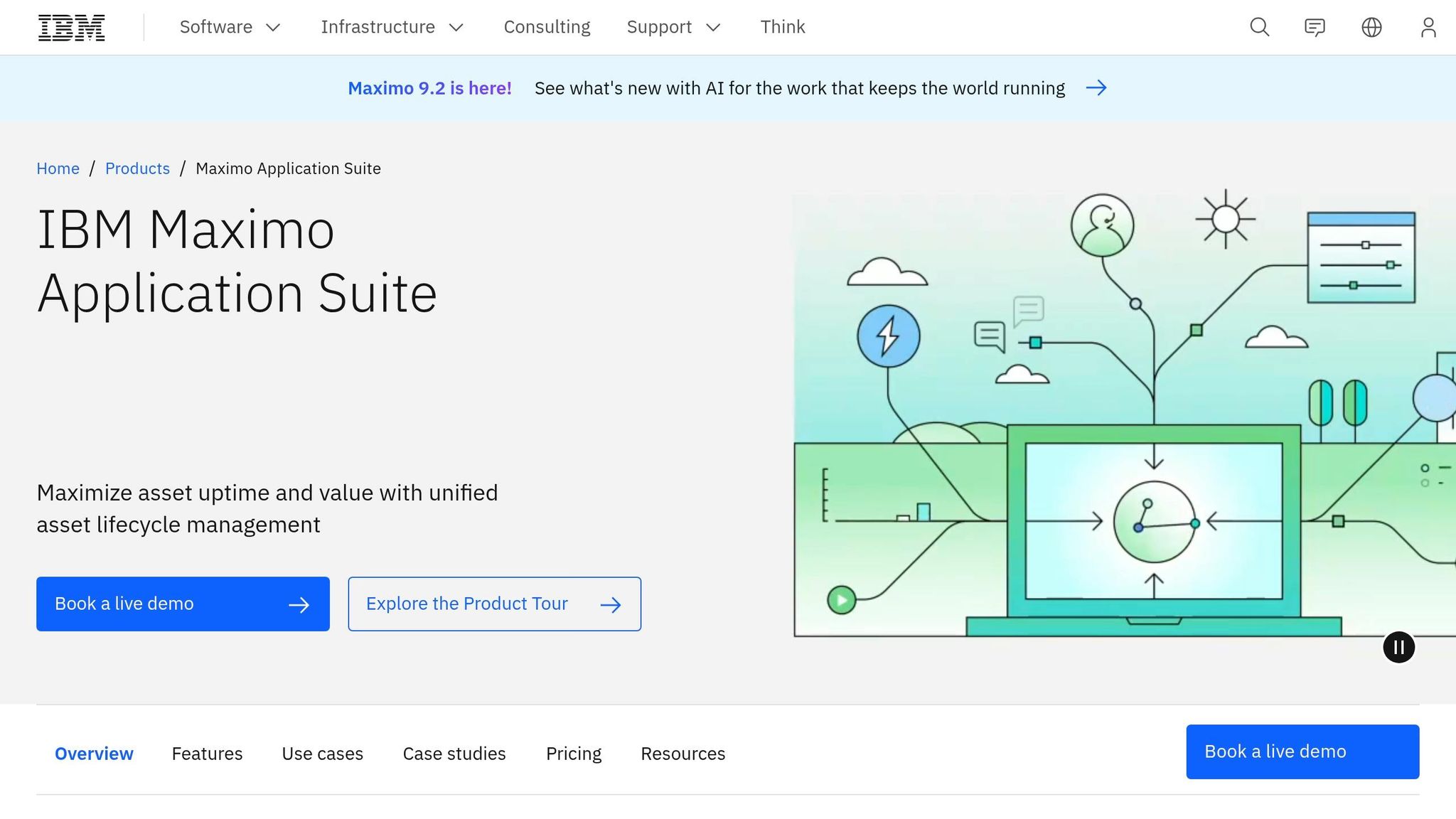The width and height of the screenshot is (1456, 819).
Task: Expand the Infrastructure menu
Action: pyautogui.click(x=392, y=27)
